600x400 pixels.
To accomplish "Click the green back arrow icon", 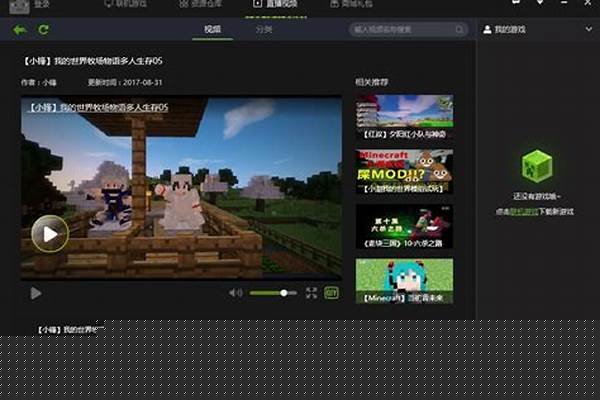I will [20, 29].
